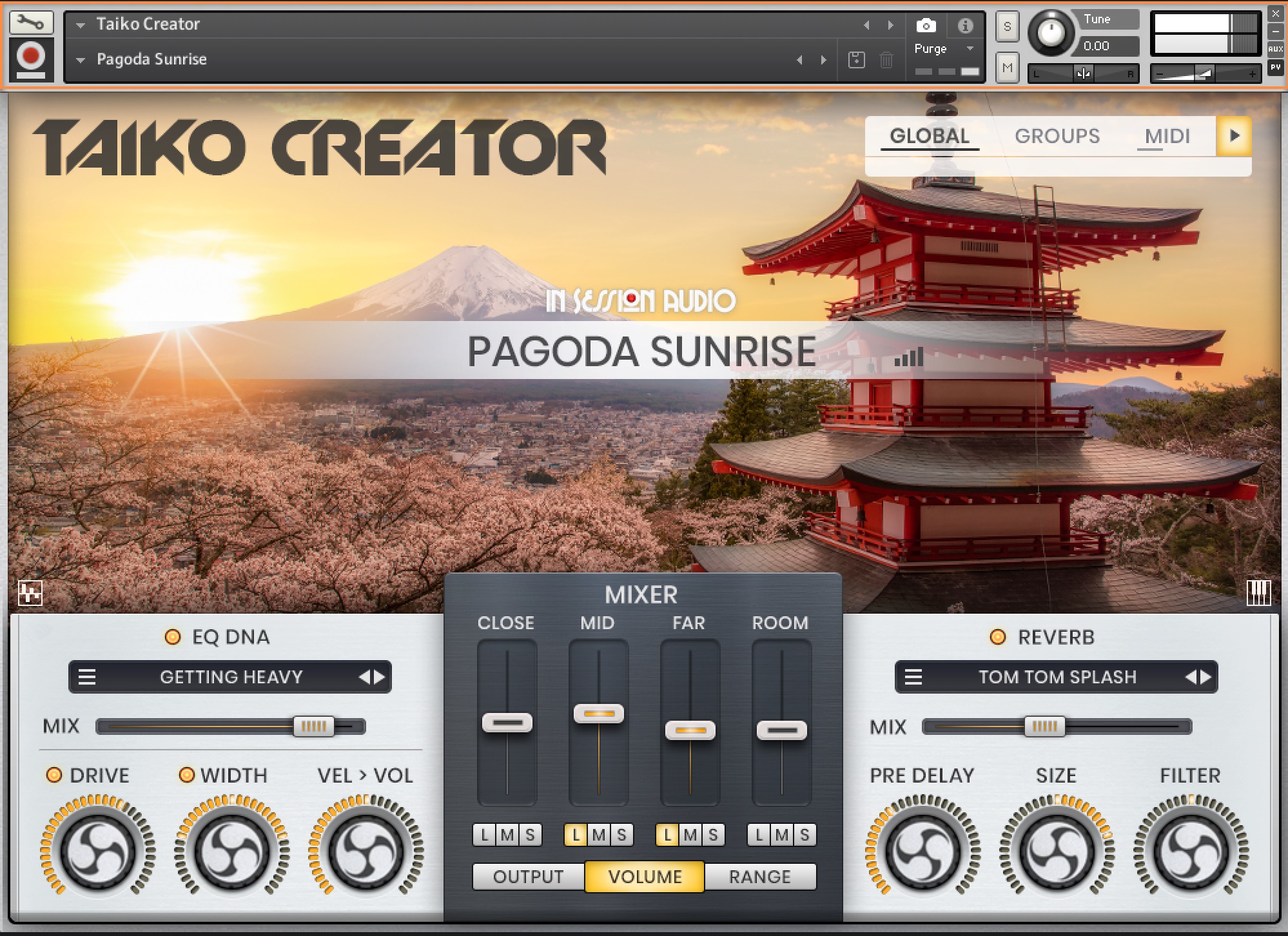Click the Room mic volume fader
1288x936 pixels.
click(x=782, y=730)
